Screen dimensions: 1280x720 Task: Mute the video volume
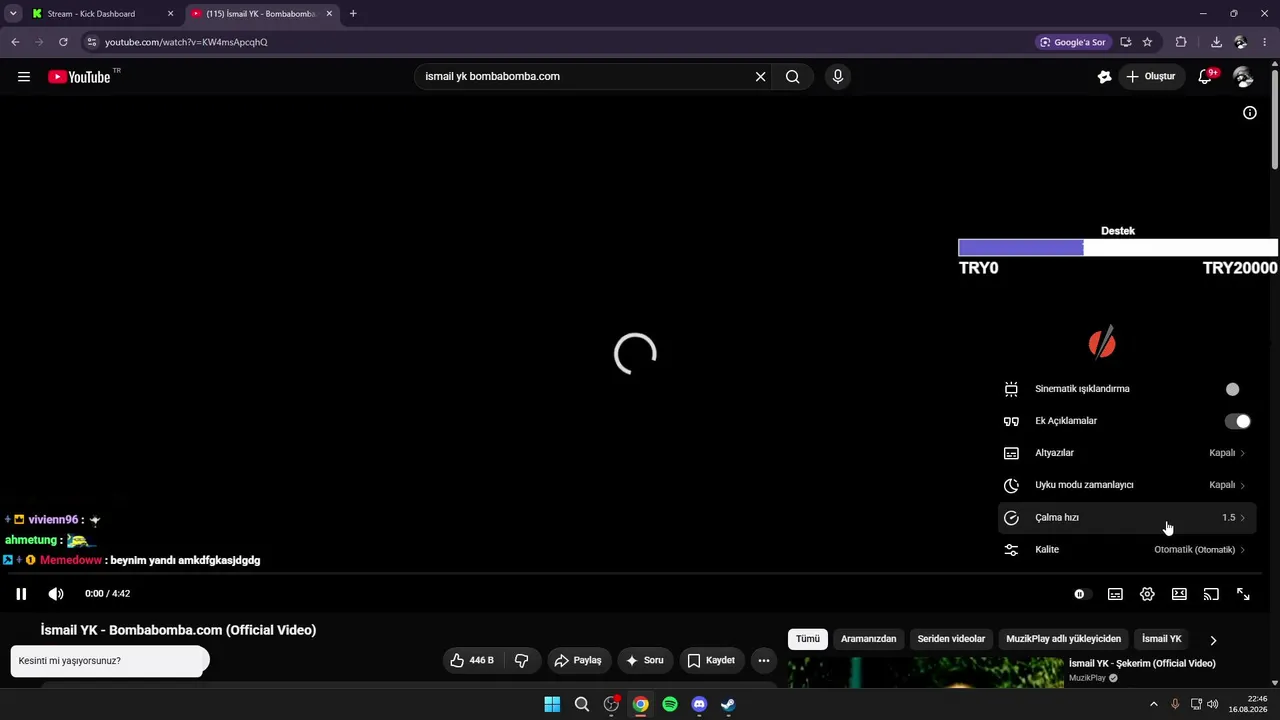tap(56, 594)
